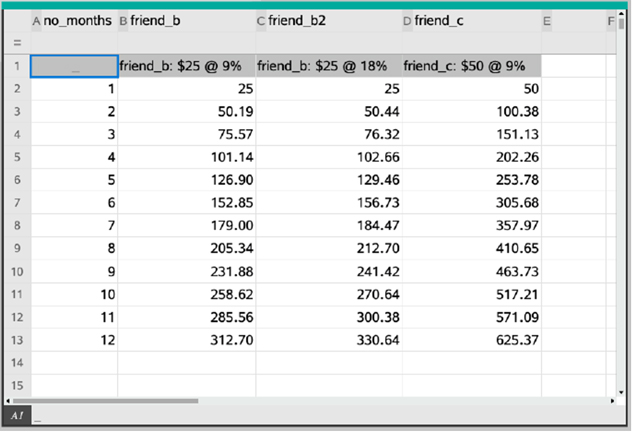Select column A header no_months

(x=74, y=20)
